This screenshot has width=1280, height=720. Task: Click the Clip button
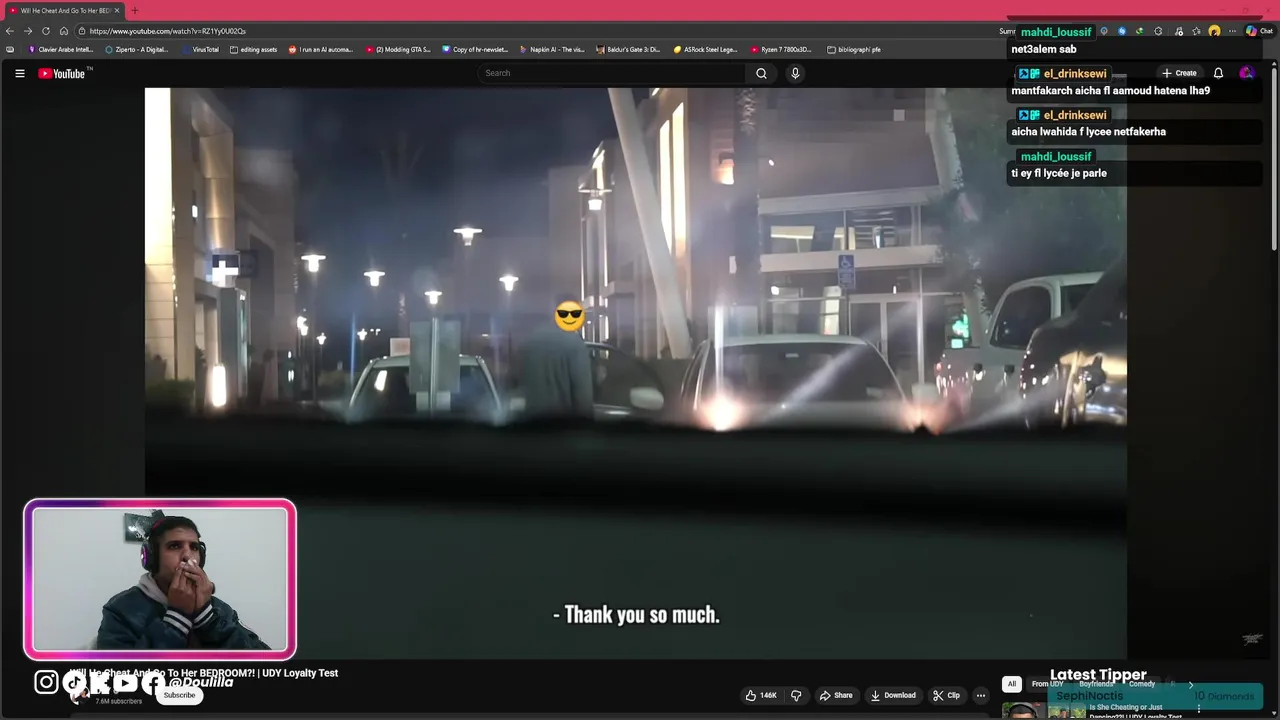pos(946,695)
